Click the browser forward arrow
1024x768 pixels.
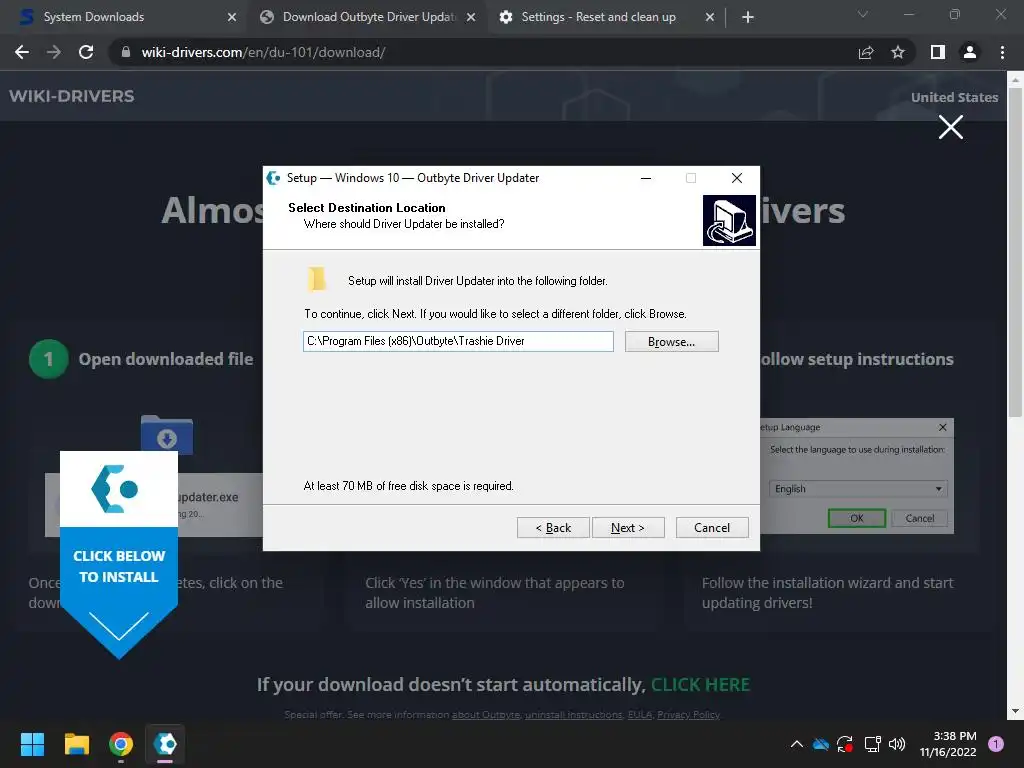[54, 52]
